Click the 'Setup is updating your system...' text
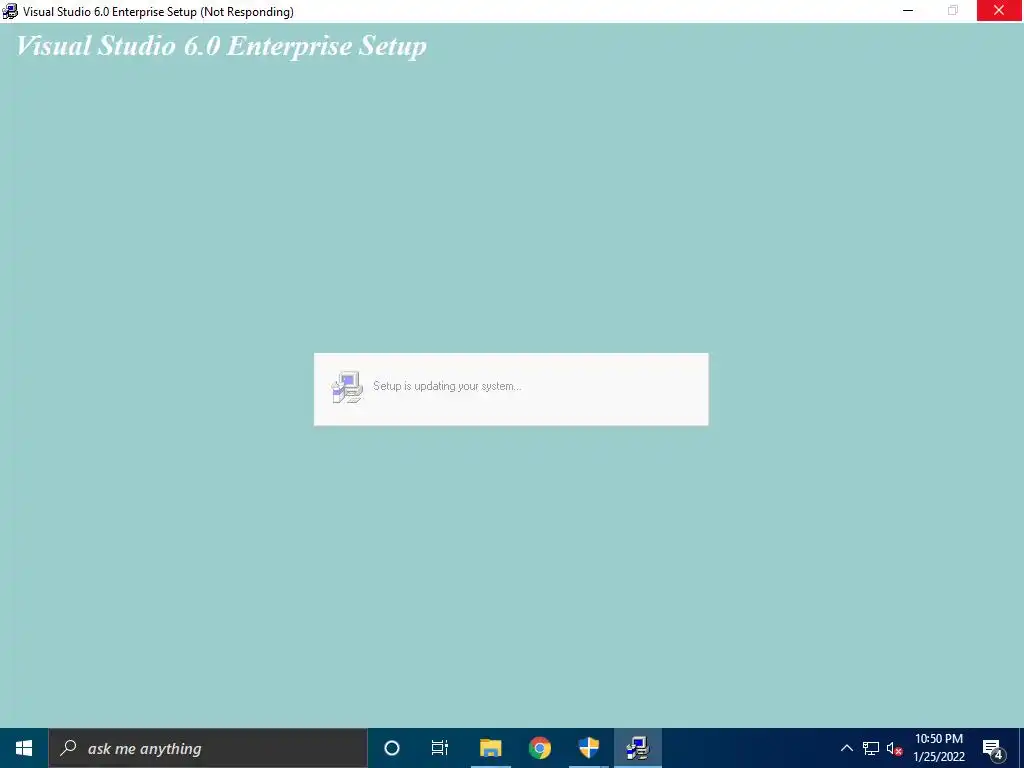 point(447,386)
